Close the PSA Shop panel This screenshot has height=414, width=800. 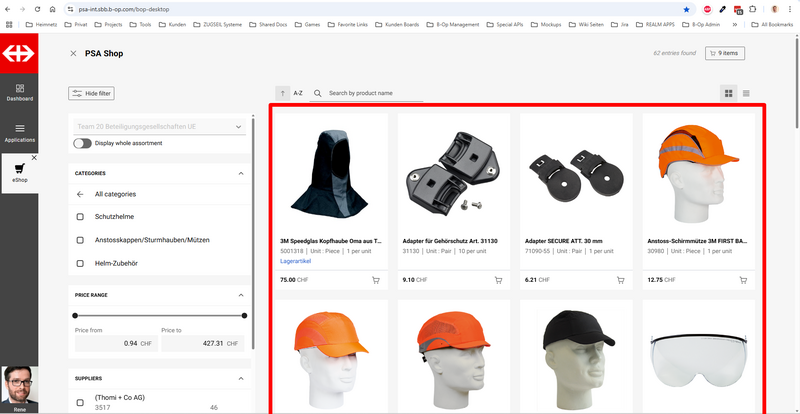pos(73,53)
